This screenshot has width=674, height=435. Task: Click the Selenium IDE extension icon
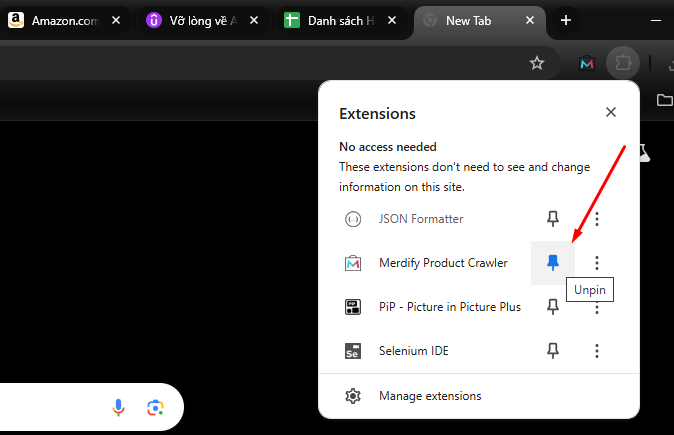(352, 351)
